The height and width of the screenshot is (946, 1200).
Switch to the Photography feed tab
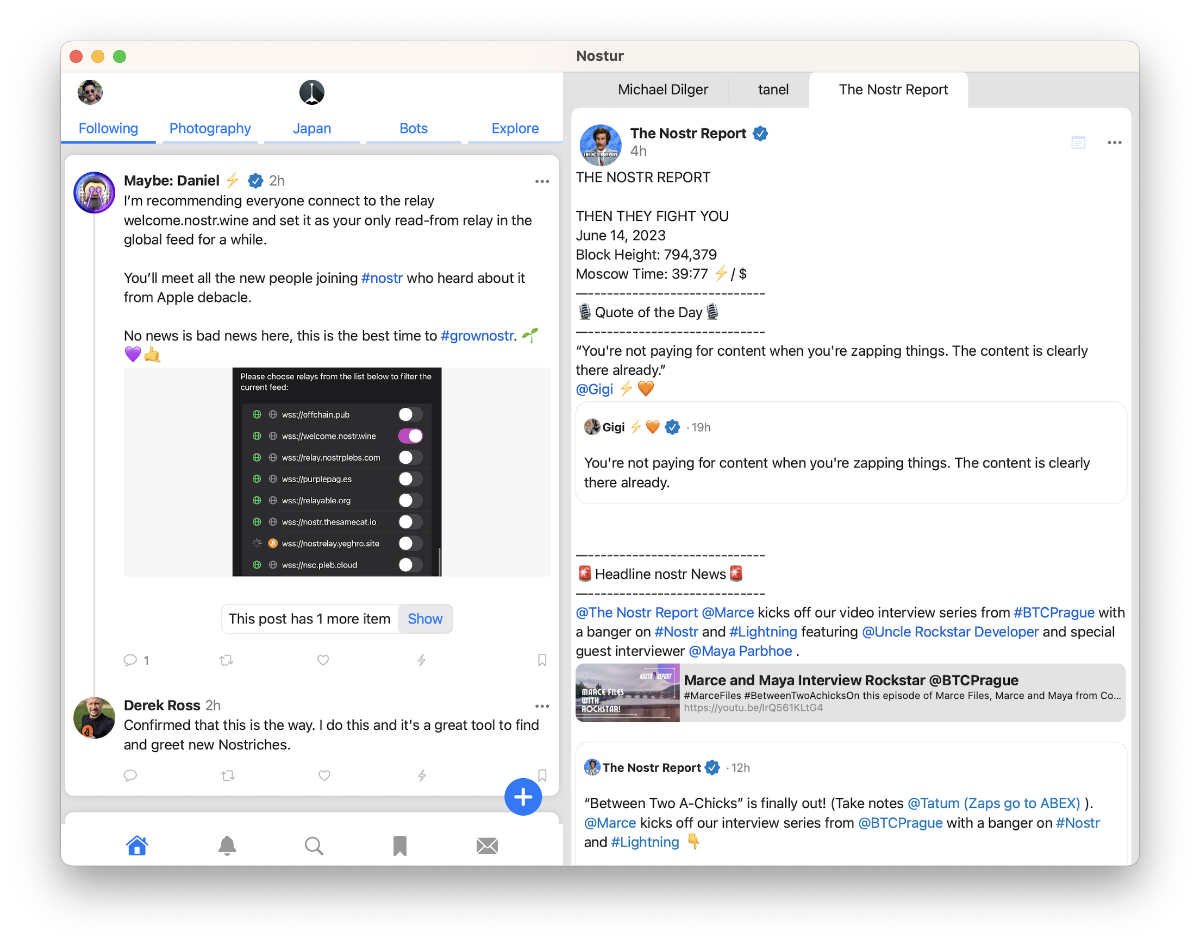tap(210, 128)
